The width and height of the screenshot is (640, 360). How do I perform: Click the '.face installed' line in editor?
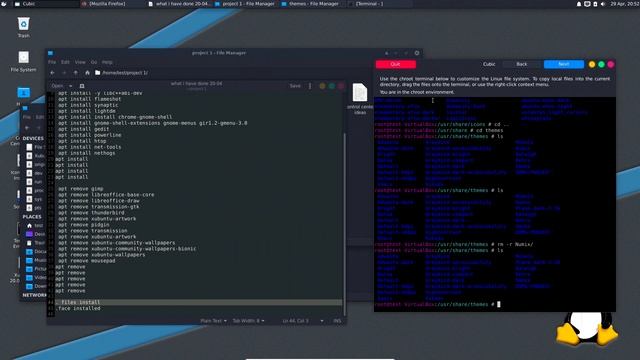pyautogui.click(x=79, y=309)
